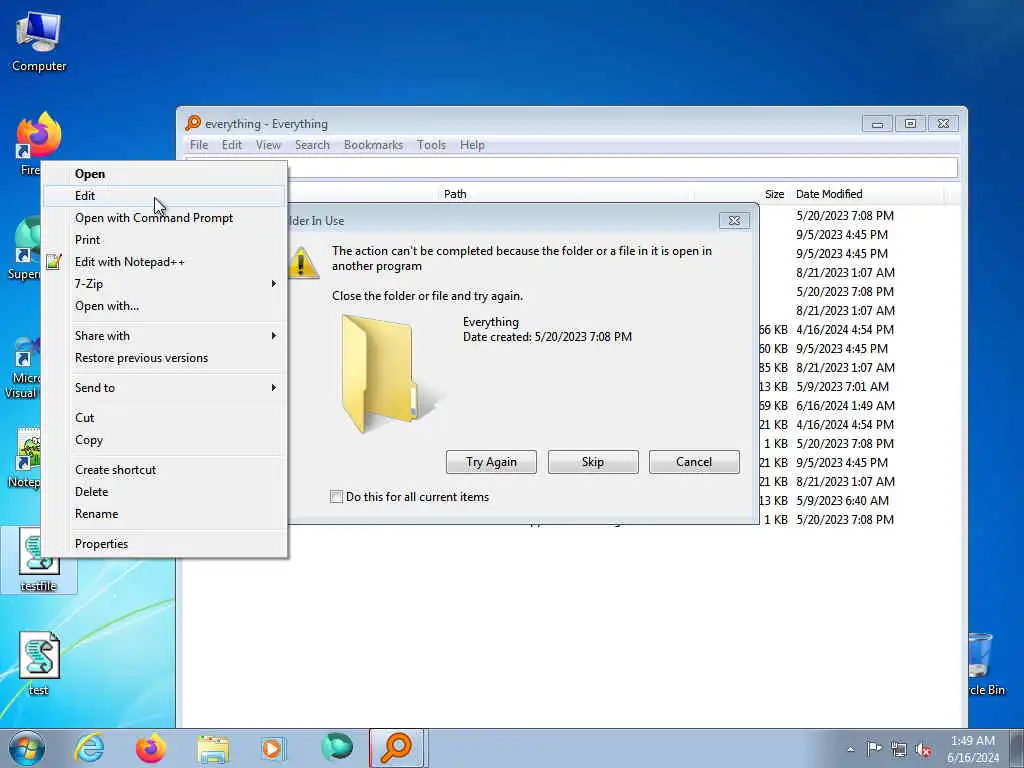
Task: Launch Firefox from the taskbar
Action: pos(151,748)
